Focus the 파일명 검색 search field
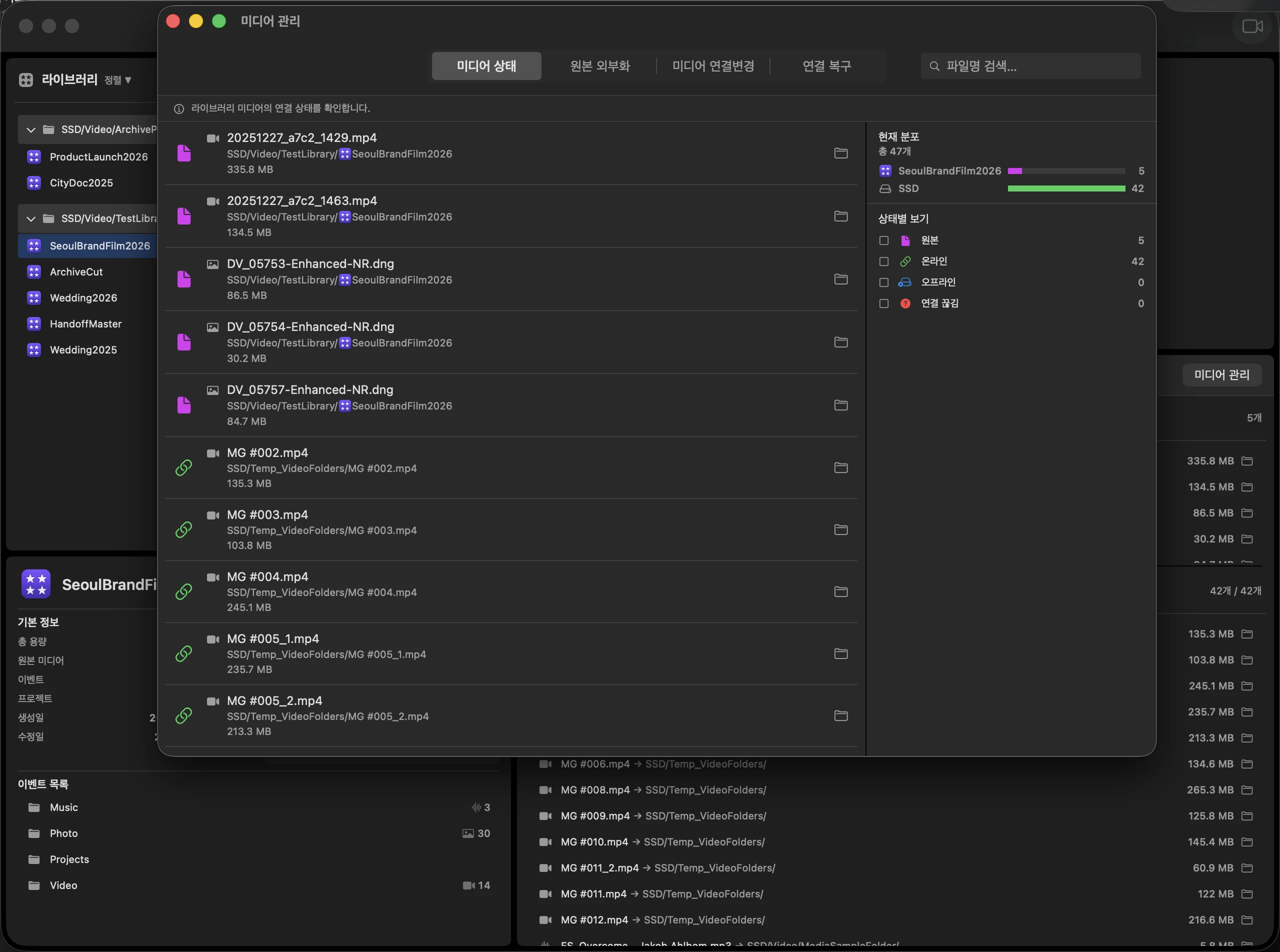This screenshot has width=1280, height=952. point(1030,66)
